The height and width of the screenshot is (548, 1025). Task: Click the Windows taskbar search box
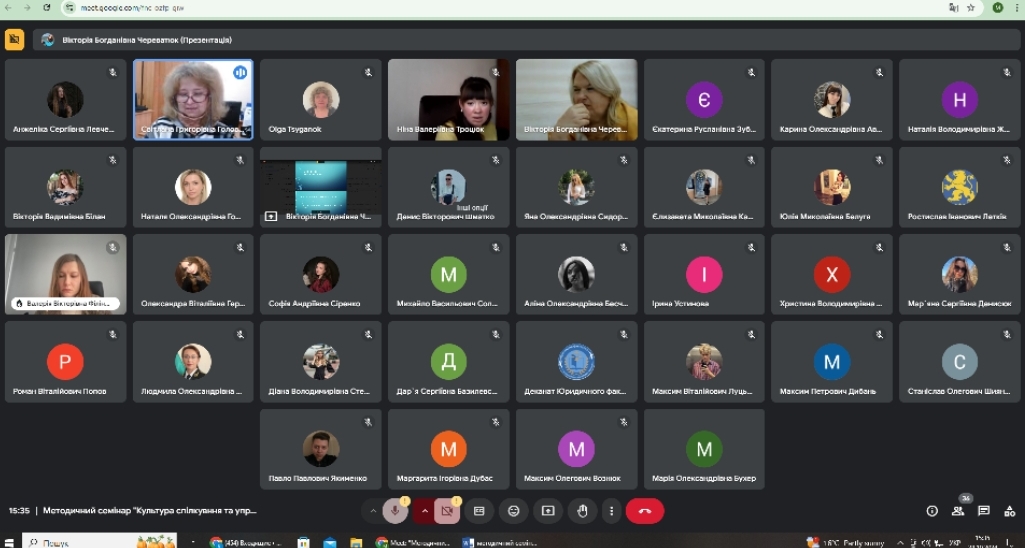pyautogui.click(x=70, y=542)
